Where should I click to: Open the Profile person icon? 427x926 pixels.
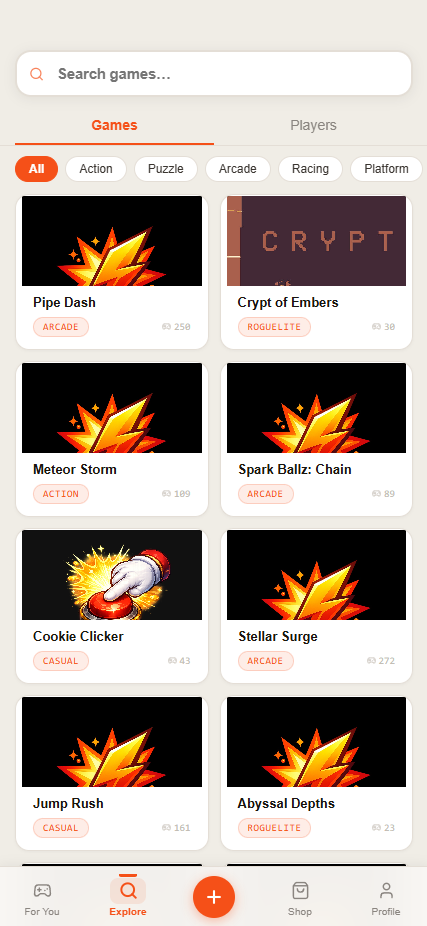pos(386,890)
